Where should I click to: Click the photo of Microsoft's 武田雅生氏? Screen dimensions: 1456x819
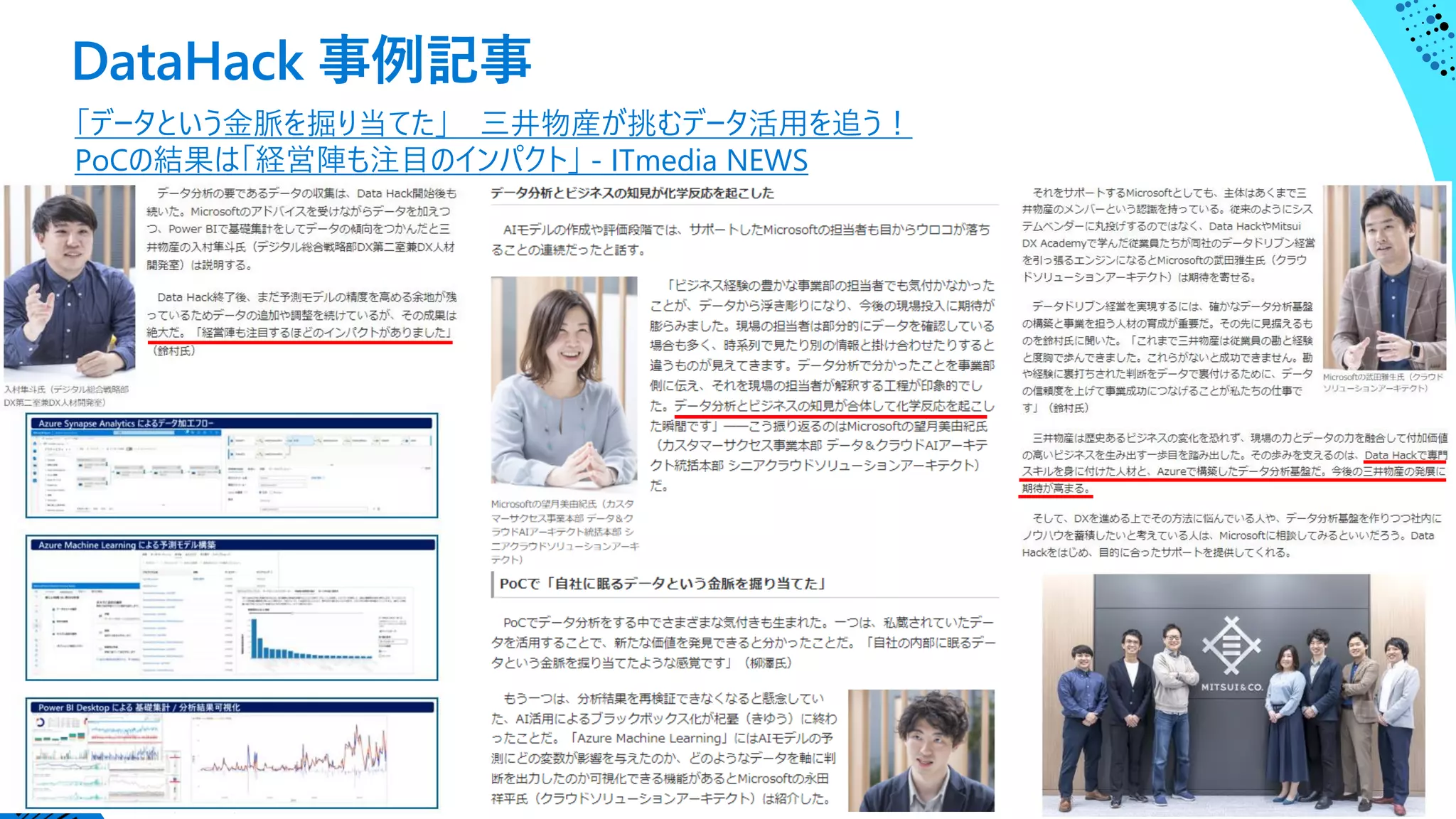tap(1384, 277)
